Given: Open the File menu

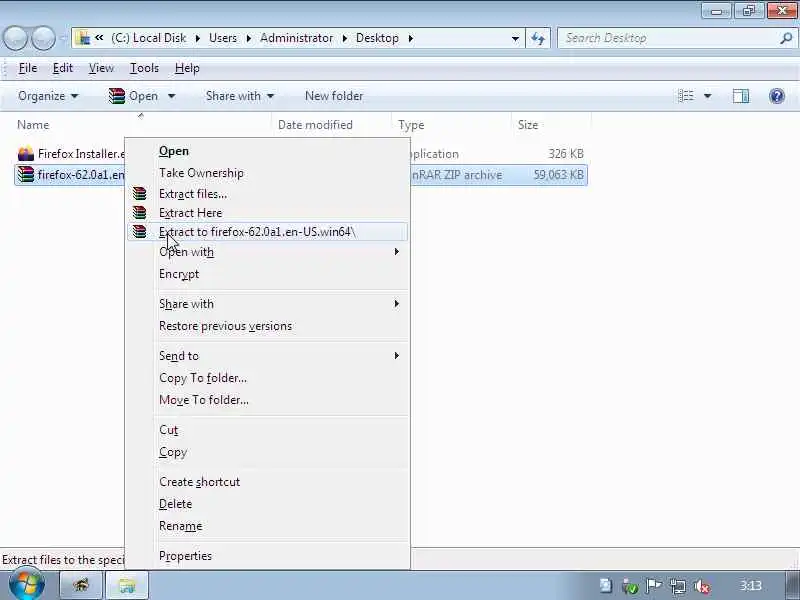Looking at the screenshot, I should click(28, 68).
